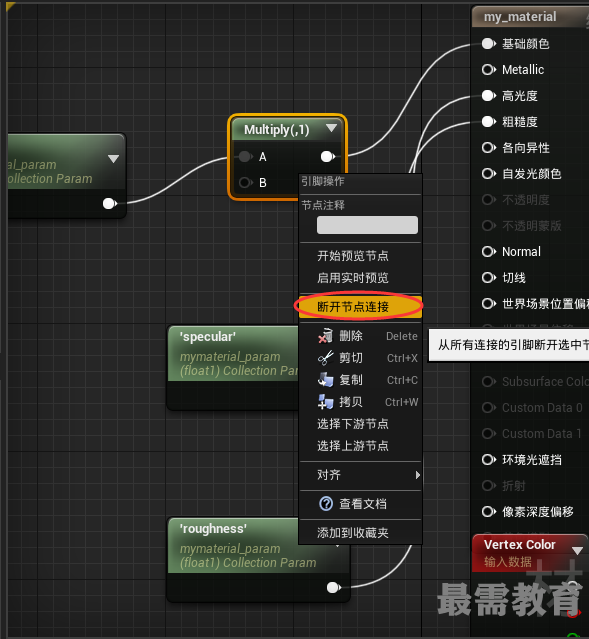Image resolution: width=589 pixels, height=639 pixels.
Task: Click the Delete trash icon in context menu
Action: [325, 336]
